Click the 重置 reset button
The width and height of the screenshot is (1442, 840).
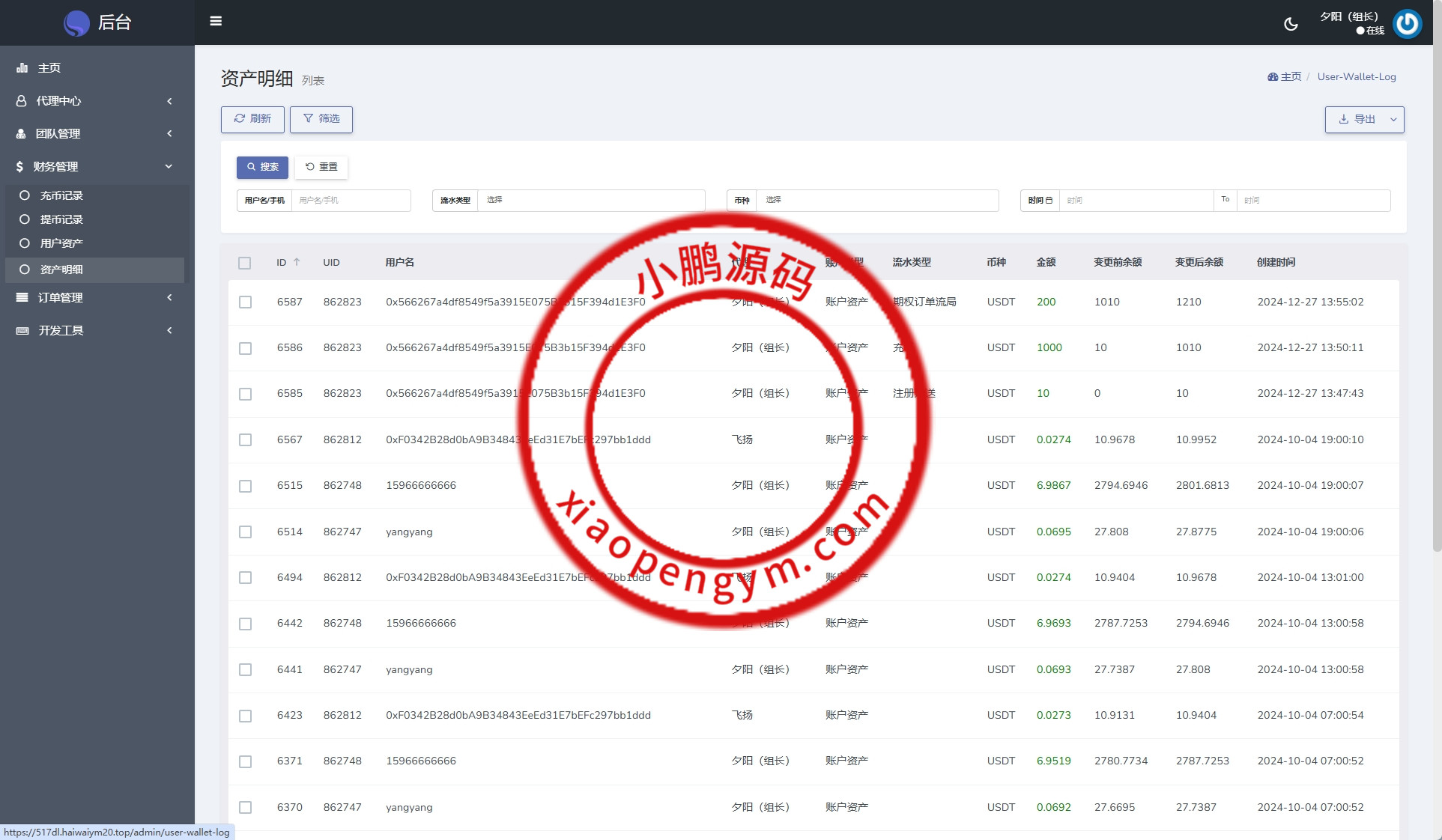(x=321, y=167)
